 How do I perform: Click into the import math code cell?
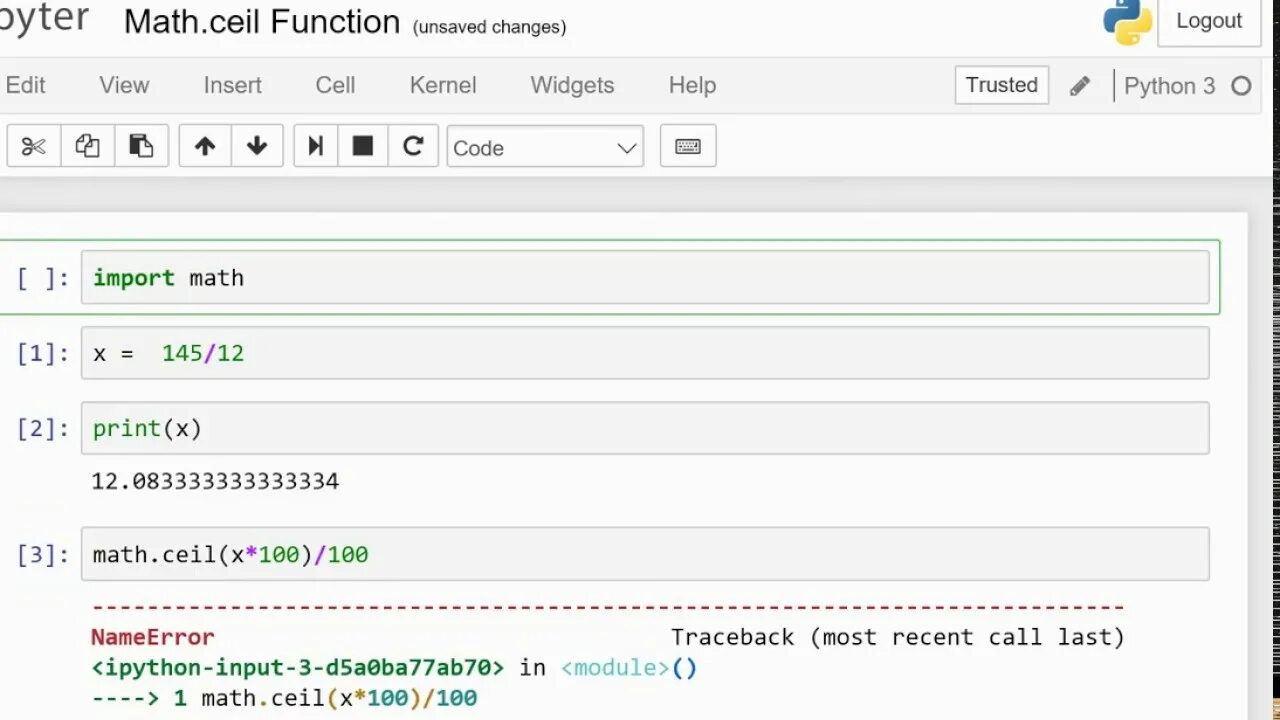[644, 278]
